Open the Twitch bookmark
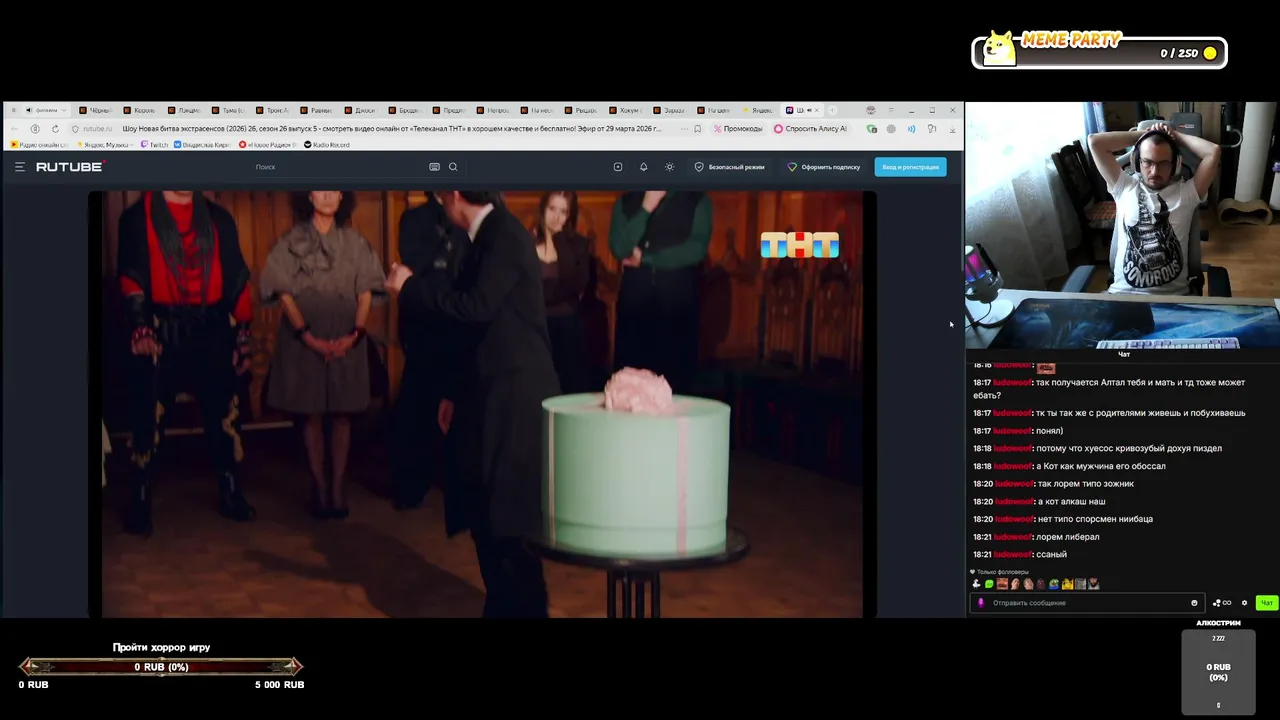The height and width of the screenshot is (720, 1280). tap(155, 145)
